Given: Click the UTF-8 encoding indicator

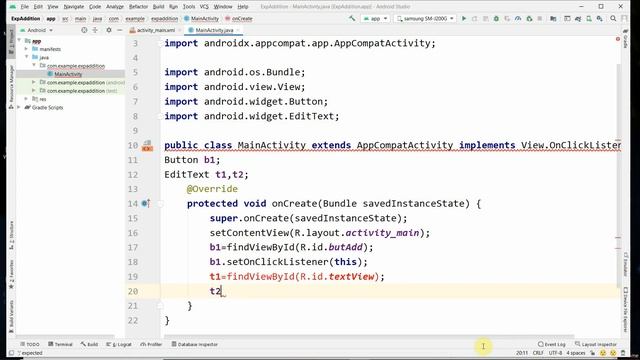Looking at the screenshot, I should point(555,353).
